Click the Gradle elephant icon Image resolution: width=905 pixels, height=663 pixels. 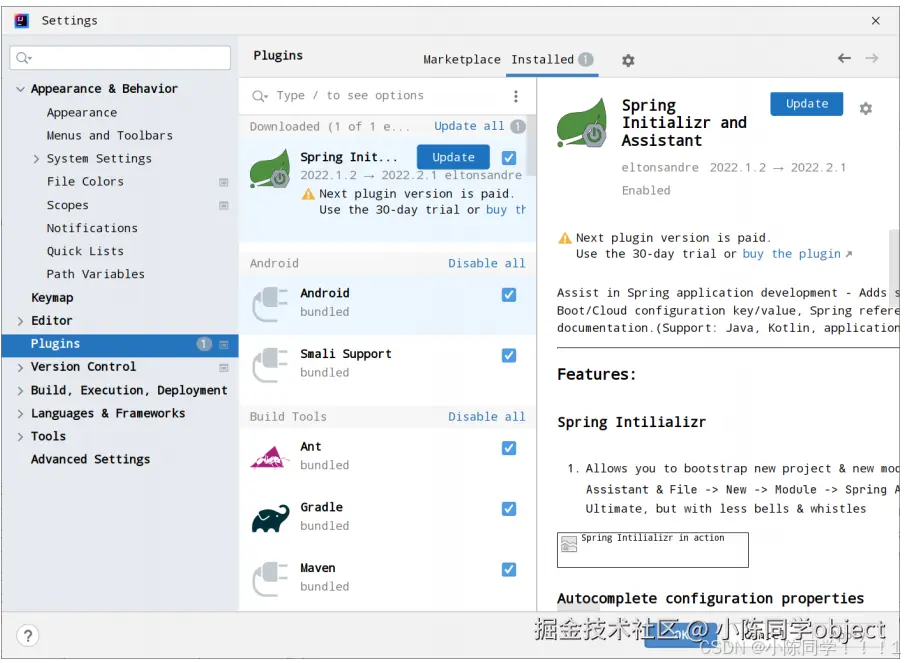tap(270, 518)
